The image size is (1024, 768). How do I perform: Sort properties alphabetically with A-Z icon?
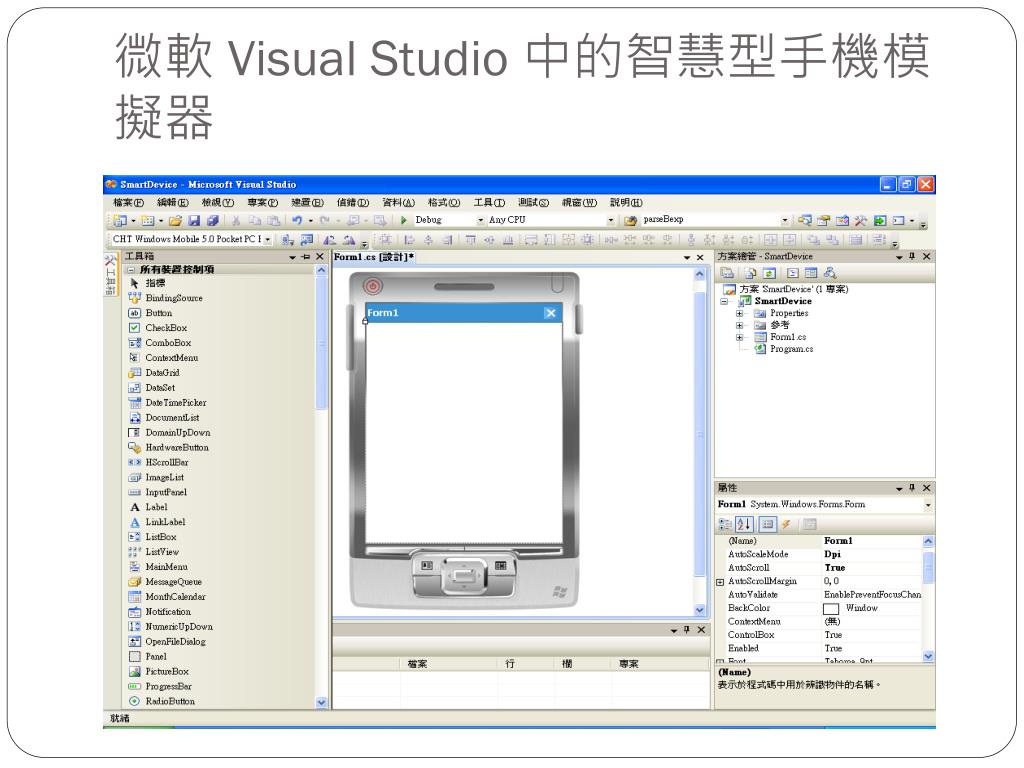click(x=744, y=524)
